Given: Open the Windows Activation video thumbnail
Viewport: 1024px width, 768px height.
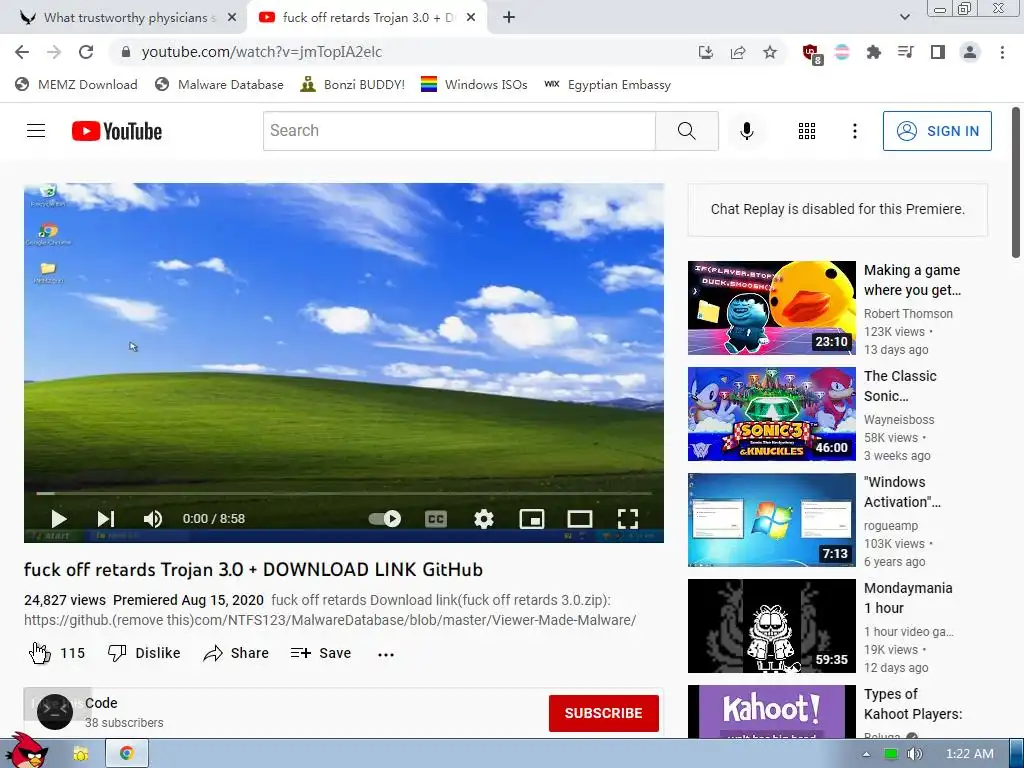Looking at the screenshot, I should click(771, 519).
